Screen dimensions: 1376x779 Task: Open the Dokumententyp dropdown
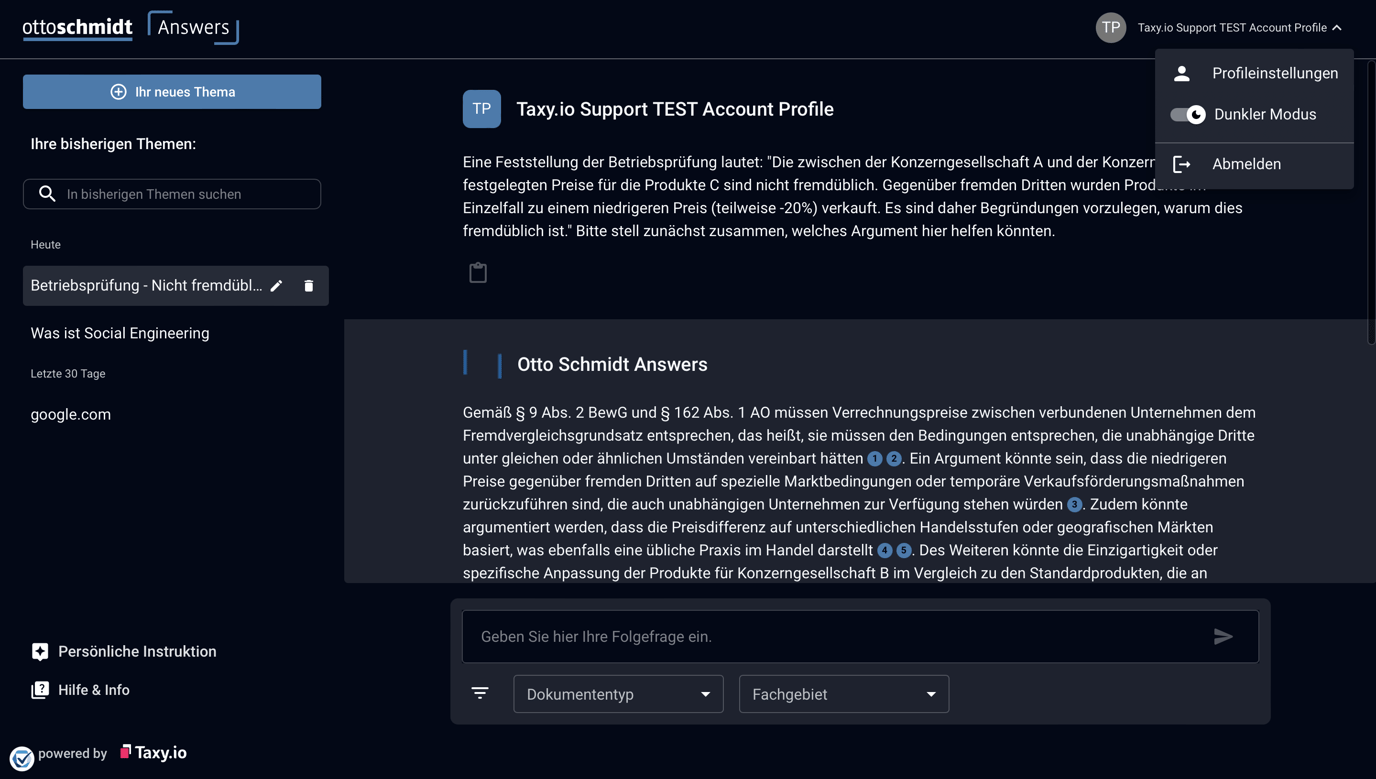click(618, 693)
